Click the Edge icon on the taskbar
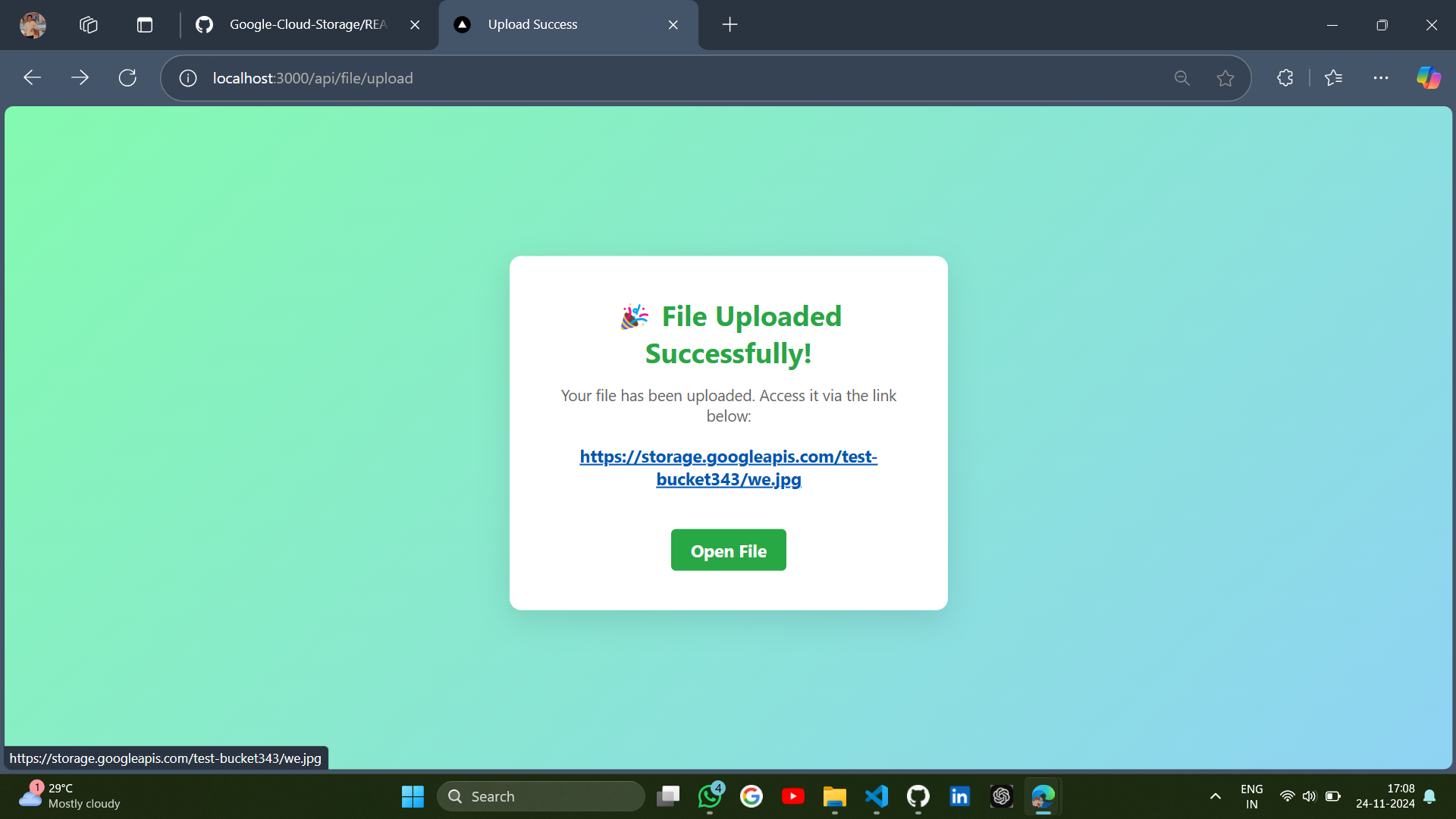Viewport: 1456px width, 819px height. [x=1043, y=796]
